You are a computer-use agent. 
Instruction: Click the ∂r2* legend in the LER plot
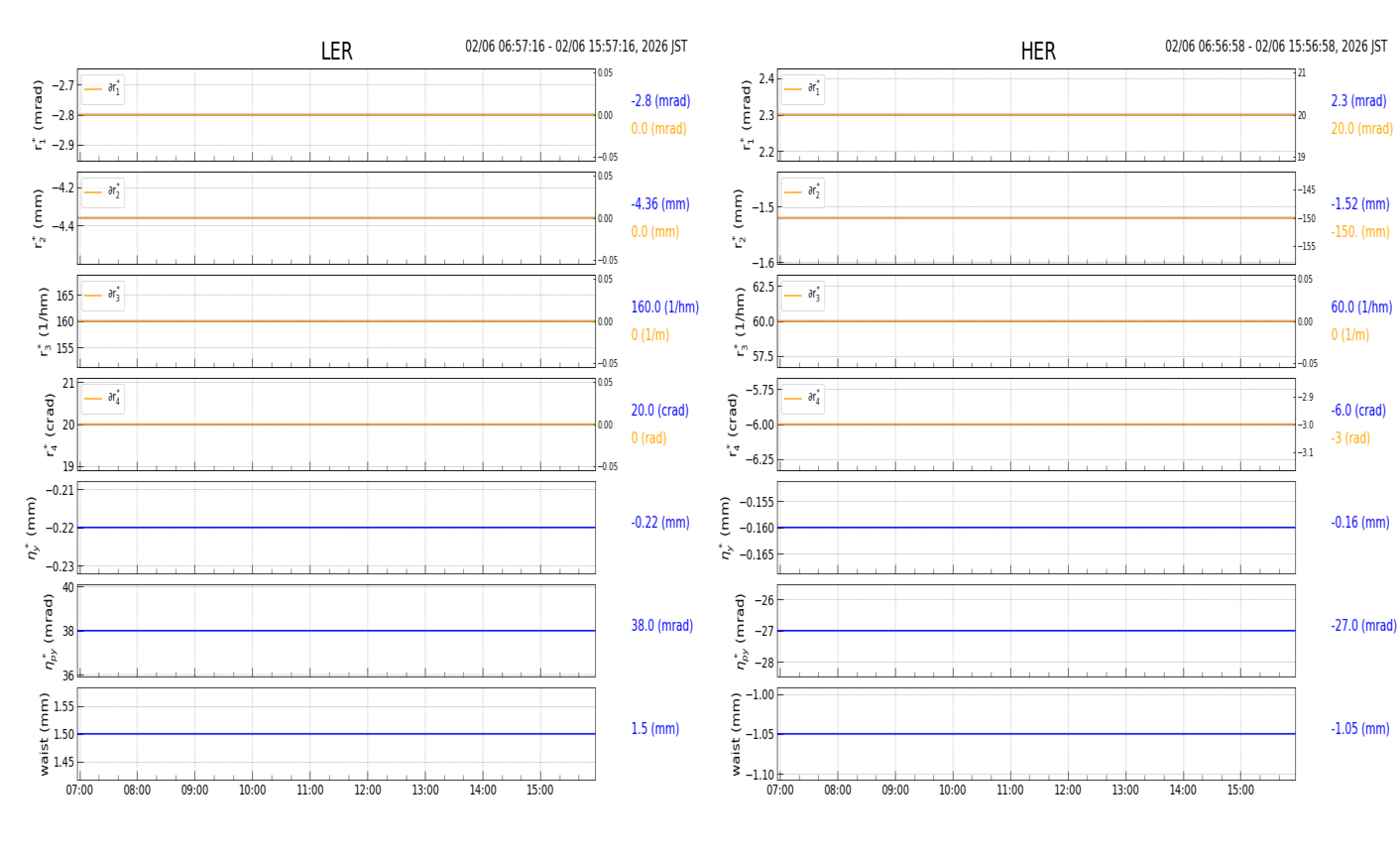point(103,192)
